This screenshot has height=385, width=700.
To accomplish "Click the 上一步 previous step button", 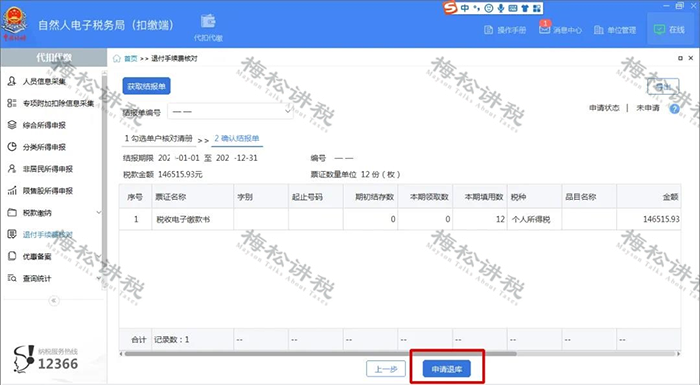I will click(x=386, y=369).
